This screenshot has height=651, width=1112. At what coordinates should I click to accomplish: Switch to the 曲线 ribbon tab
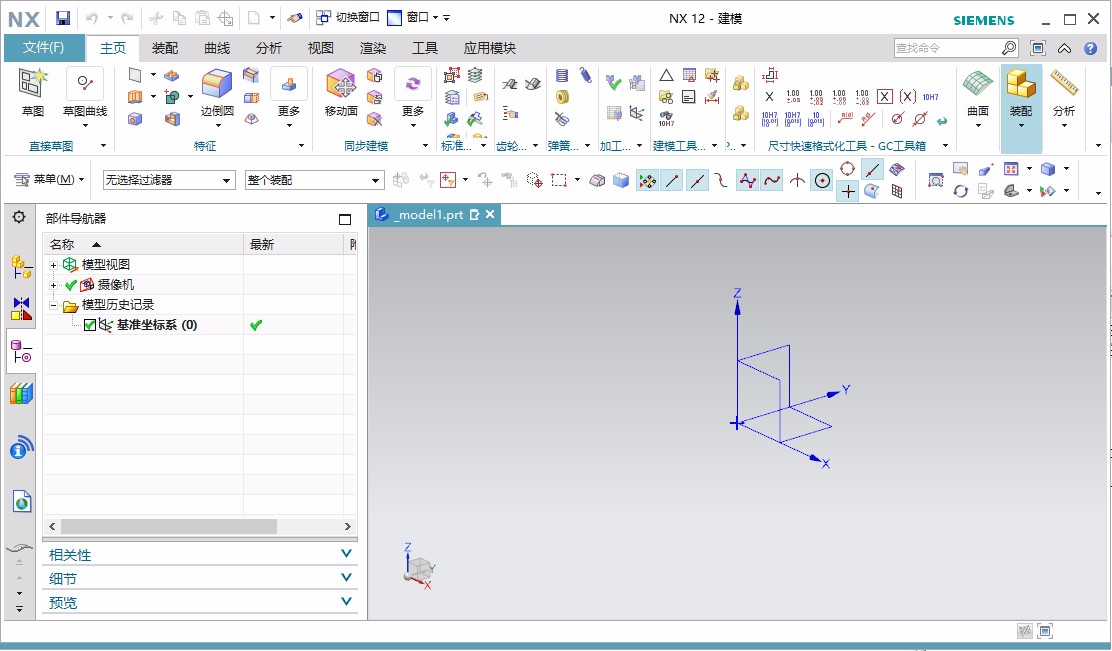pyautogui.click(x=217, y=47)
